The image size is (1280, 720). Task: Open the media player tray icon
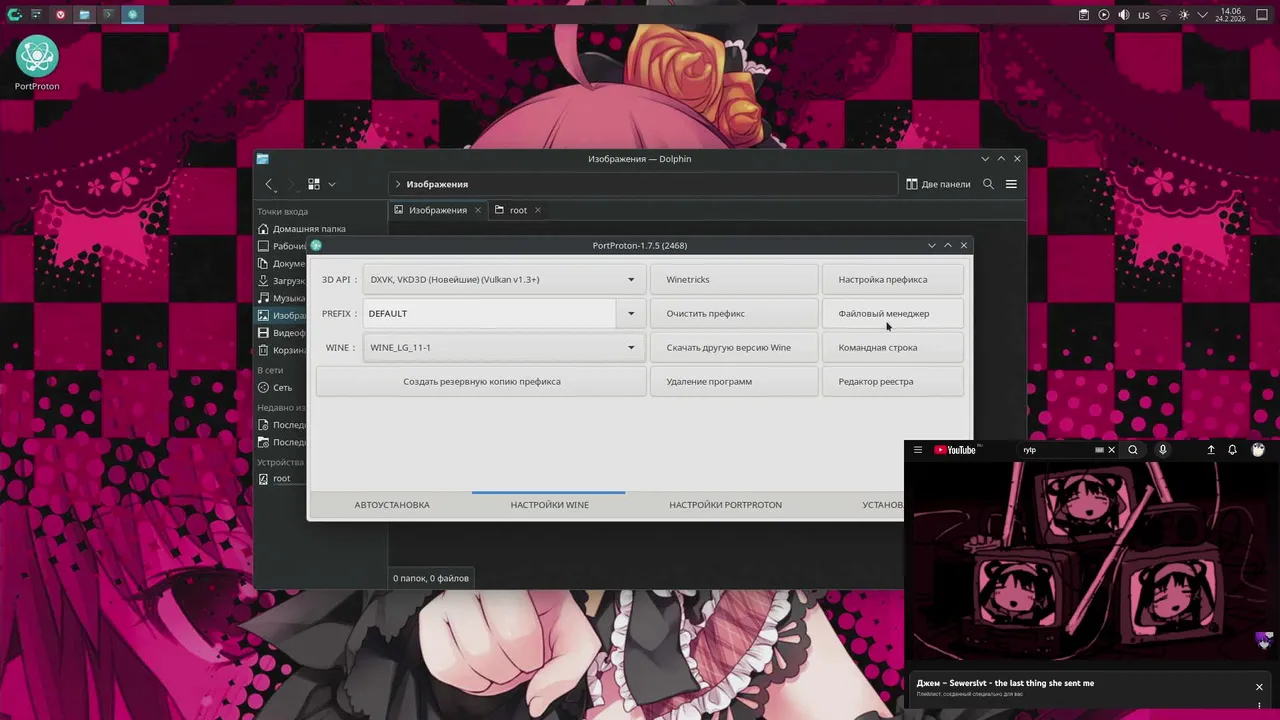1104,15
